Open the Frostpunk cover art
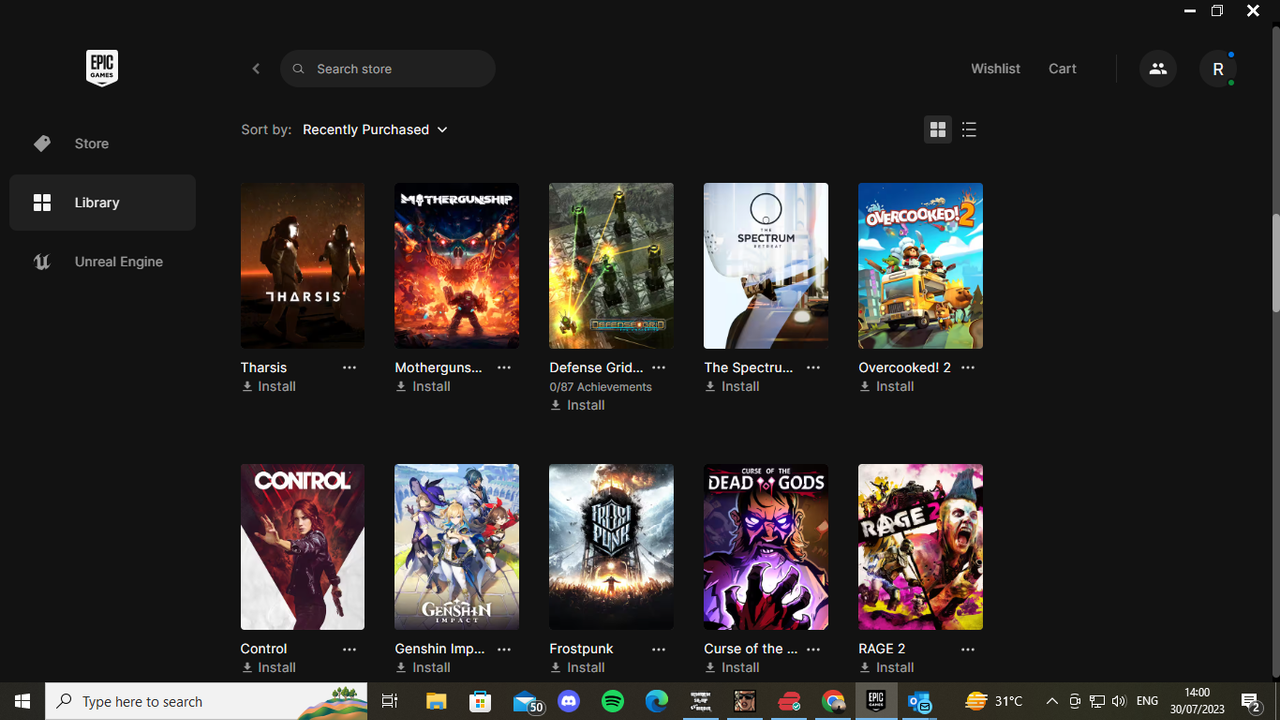 point(611,547)
